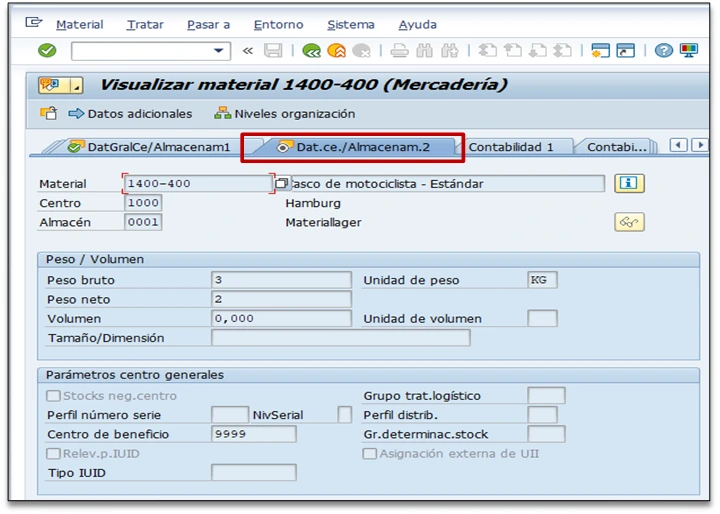Toggle Stocks neg.centro checkbox
The height and width of the screenshot is (514, 720).
[x=53, y=395]
